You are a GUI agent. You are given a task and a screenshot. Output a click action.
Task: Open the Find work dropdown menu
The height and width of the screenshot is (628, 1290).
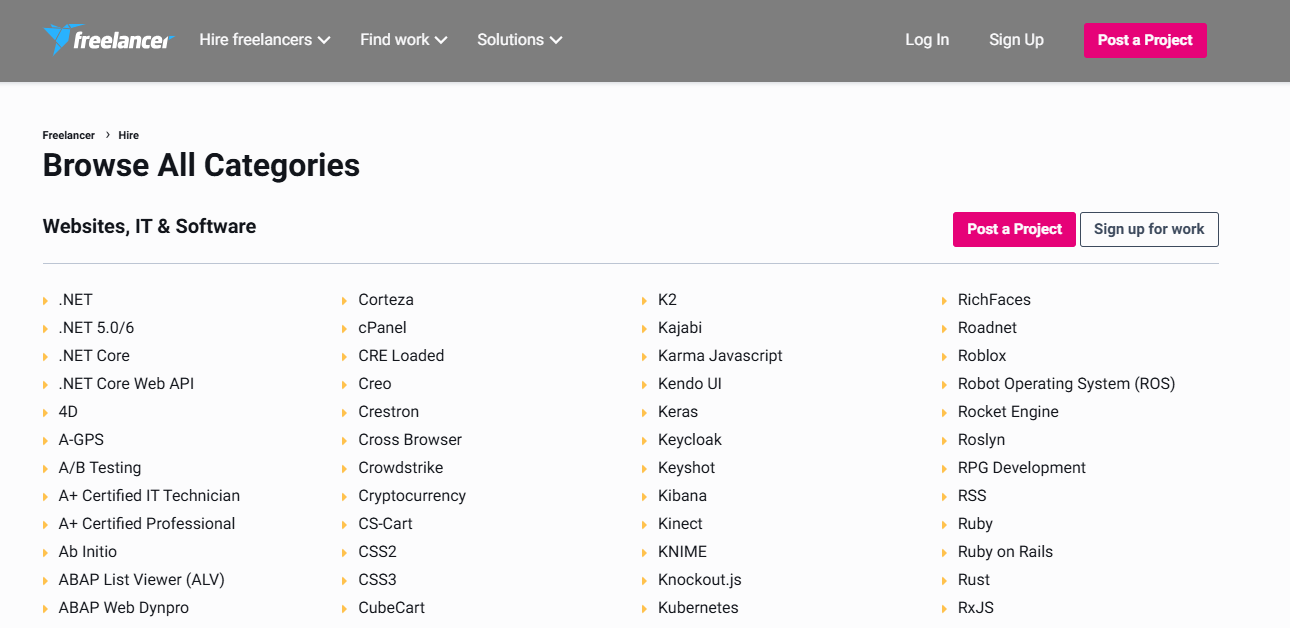pyautogui.click(x=403, y=40)
